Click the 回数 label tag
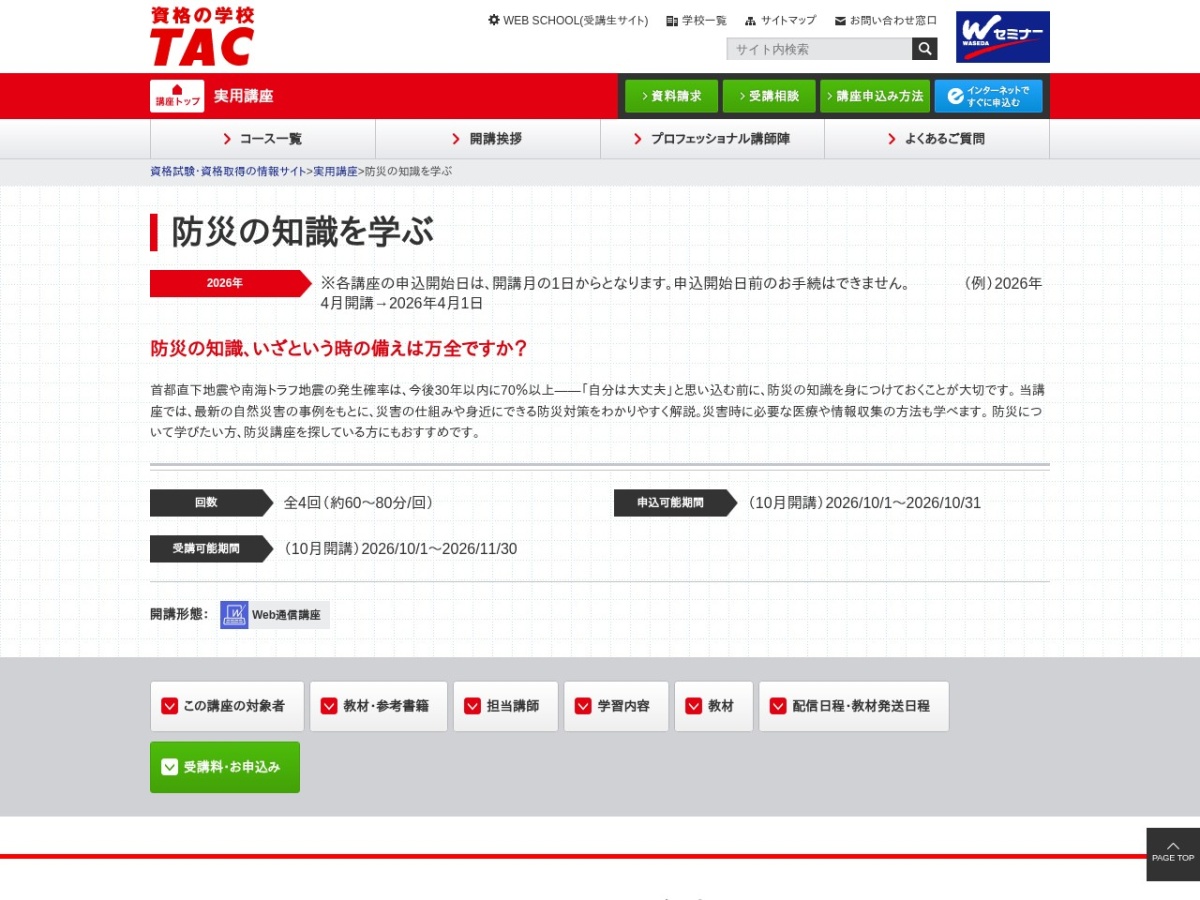1200x900 pixels. point(212,503)
